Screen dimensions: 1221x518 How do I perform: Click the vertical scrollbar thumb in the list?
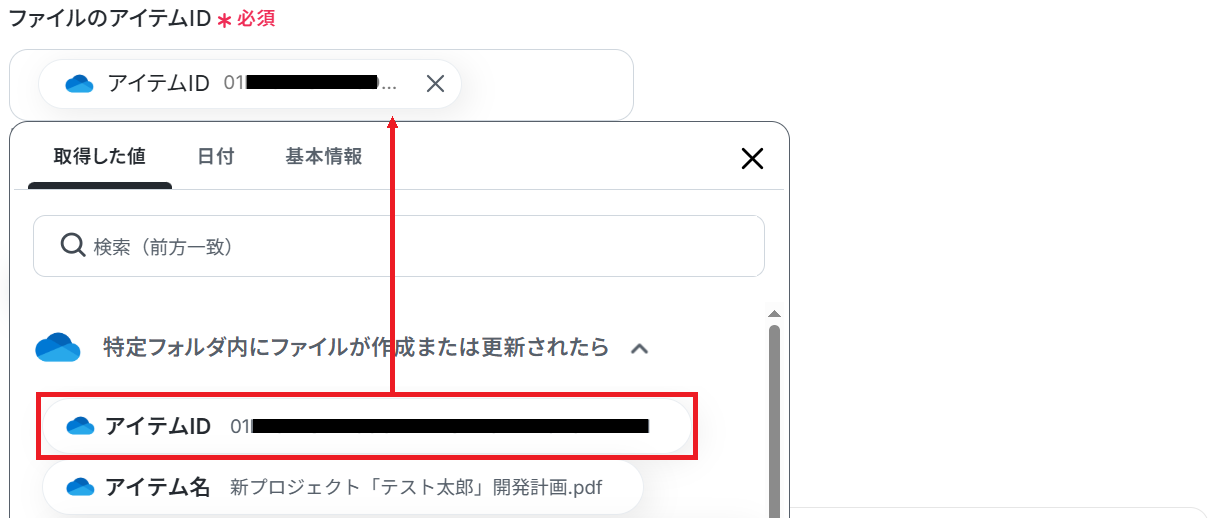(774, 420)
